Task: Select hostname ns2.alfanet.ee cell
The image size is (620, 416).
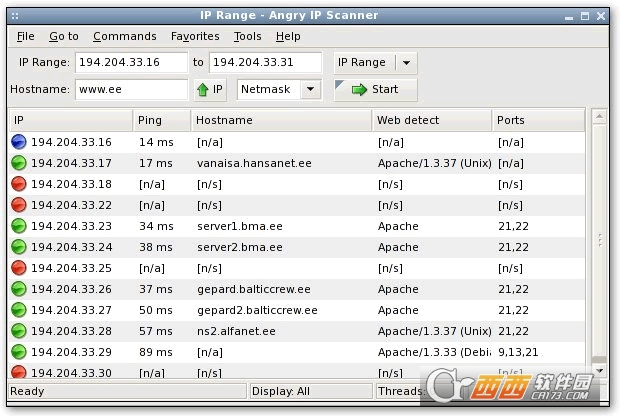Action: pos(236,331)
